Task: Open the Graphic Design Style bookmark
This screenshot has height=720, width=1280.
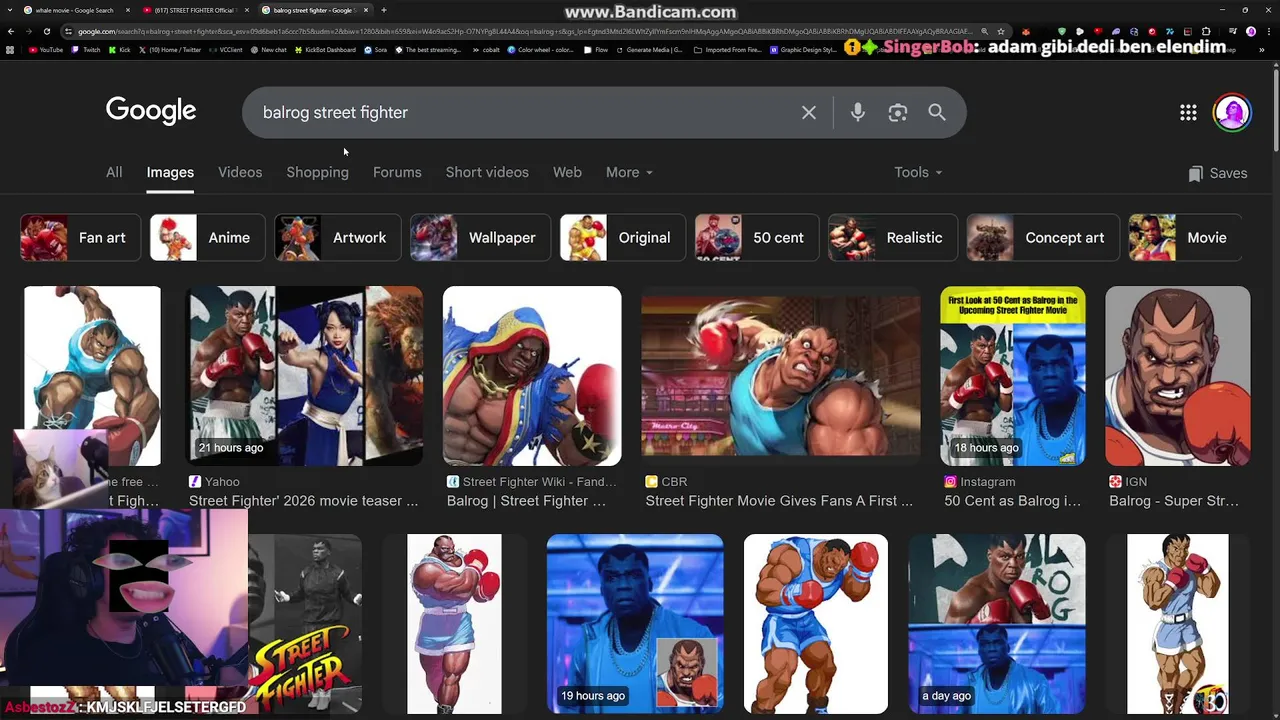Action: click(803, 49)
